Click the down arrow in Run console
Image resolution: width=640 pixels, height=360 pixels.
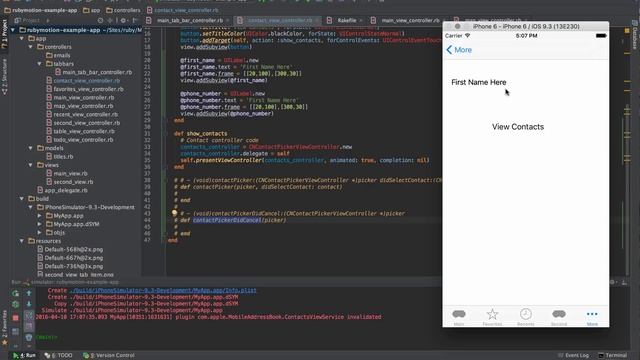[29, 304]
